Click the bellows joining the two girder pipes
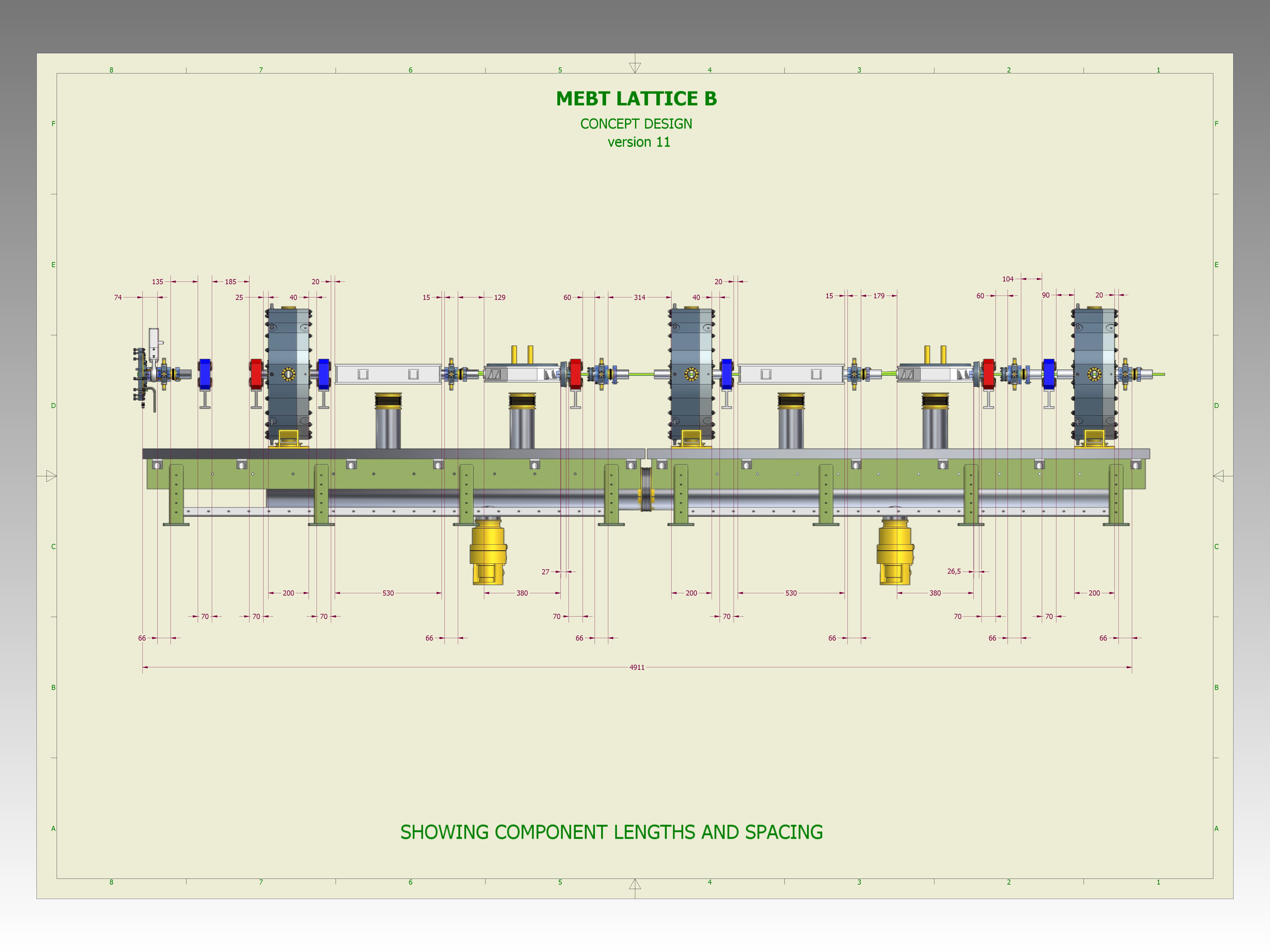This screenshot has height=952, width=1270. point(647,489)
